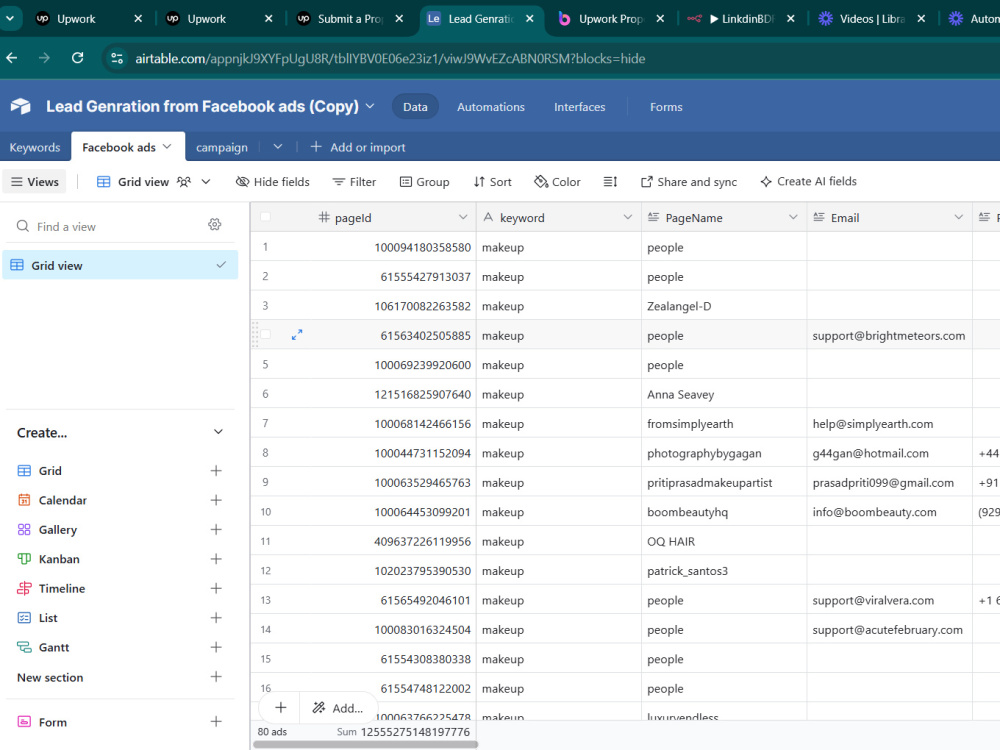Open the row height icon in the toolbar
Viewport: 1000px width, 750px height.
(x=610, y=182)
